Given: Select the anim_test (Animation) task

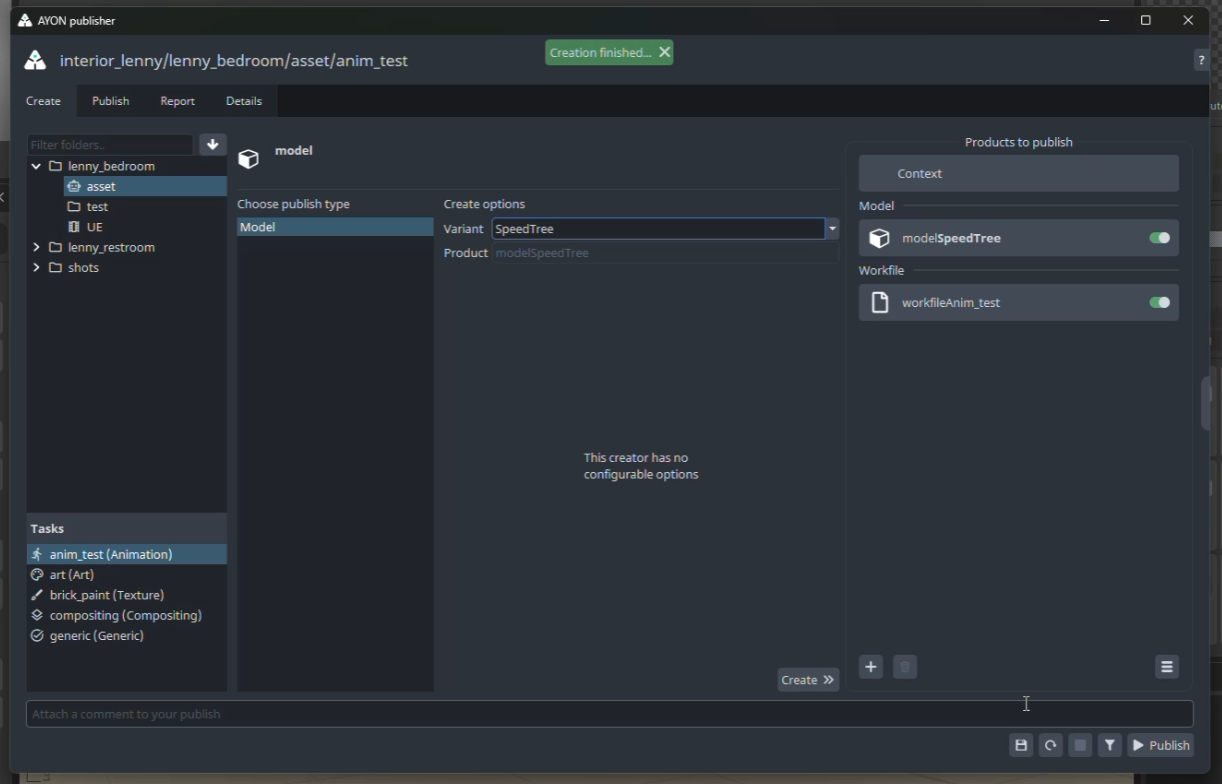Looking at the screenshot, I should click(x=127, y=554).
